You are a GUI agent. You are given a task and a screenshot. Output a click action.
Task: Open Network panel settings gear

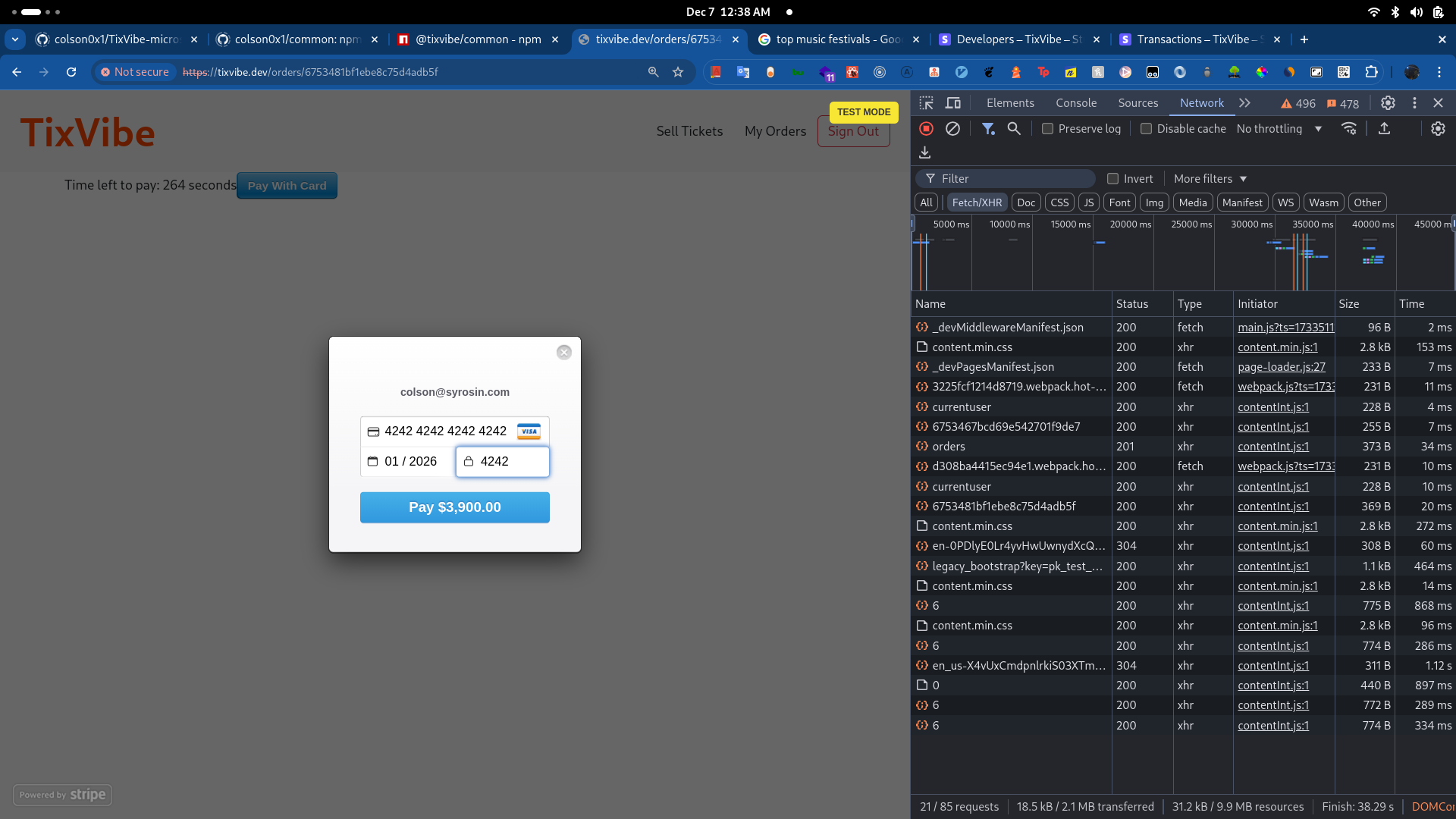click(1438, 129)
